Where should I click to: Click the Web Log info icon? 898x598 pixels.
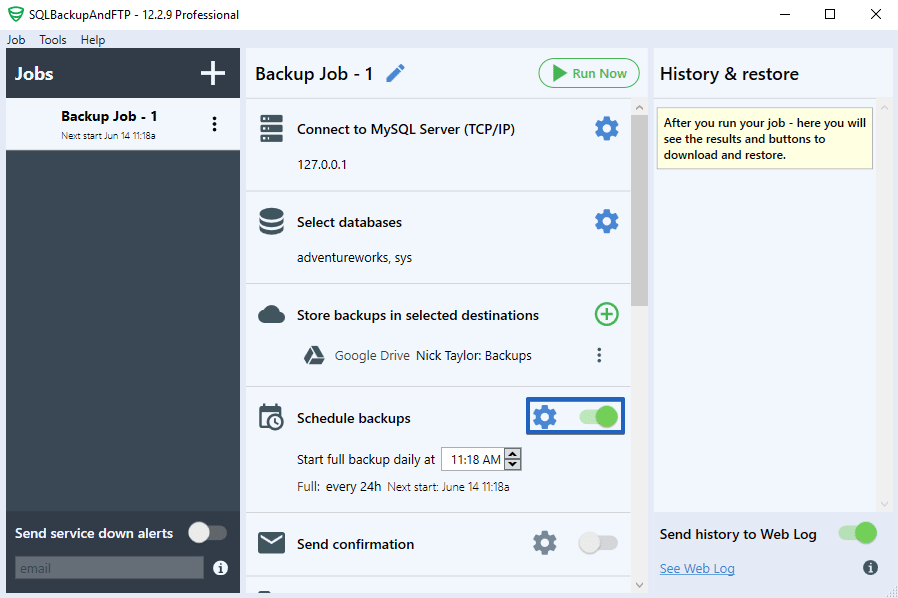point(870,568)
